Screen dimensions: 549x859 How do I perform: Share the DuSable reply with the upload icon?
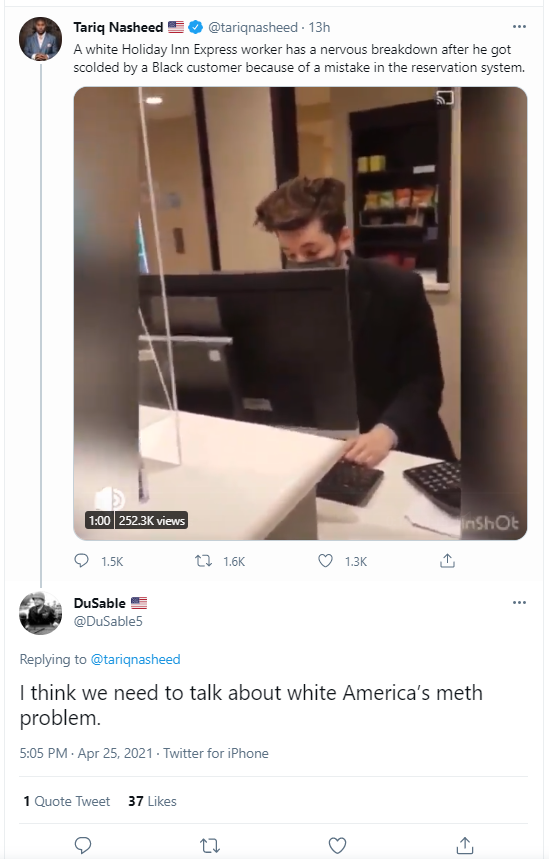(x=465, y=845)
